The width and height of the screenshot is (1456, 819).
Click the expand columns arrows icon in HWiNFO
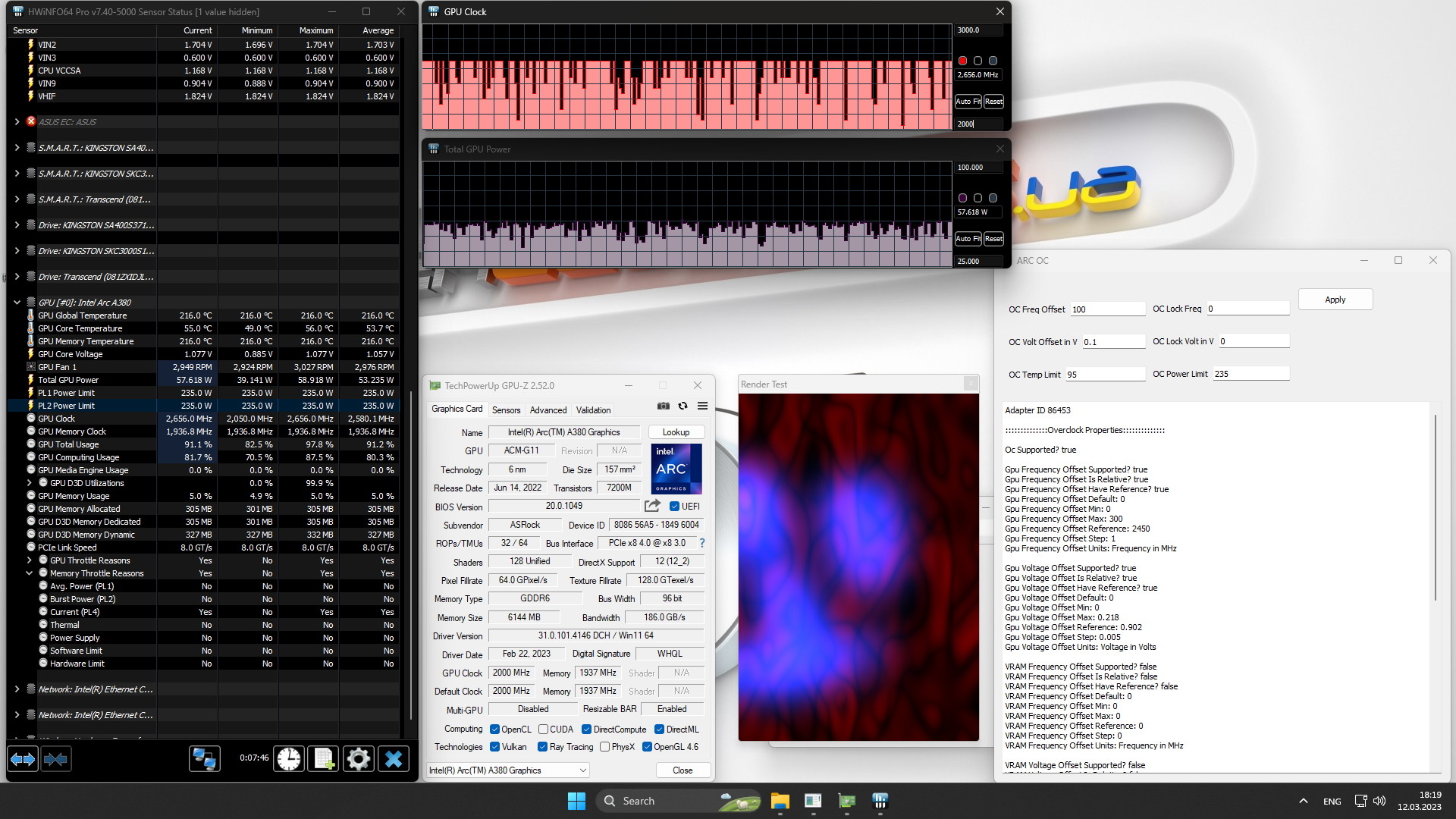coord(23,759)
